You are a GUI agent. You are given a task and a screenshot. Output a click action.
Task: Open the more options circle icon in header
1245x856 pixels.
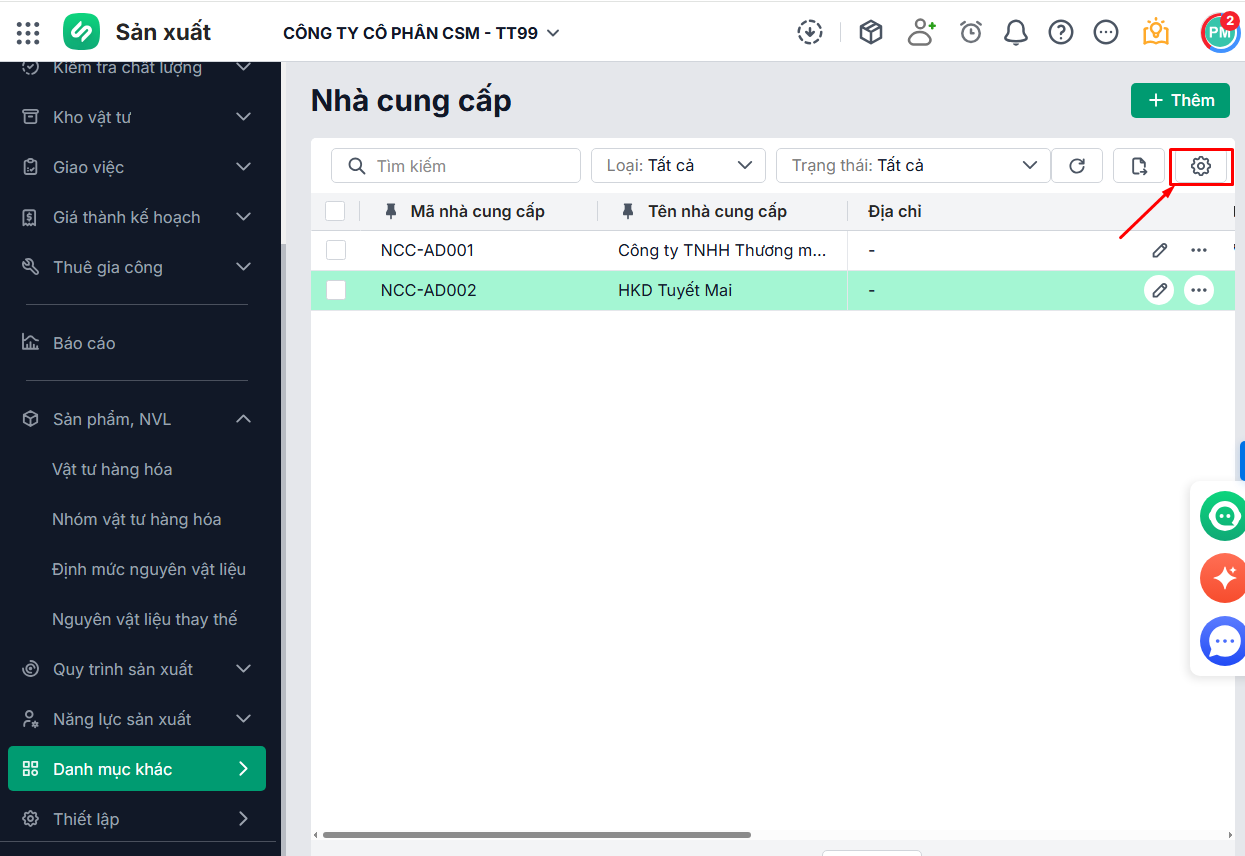1106,32
